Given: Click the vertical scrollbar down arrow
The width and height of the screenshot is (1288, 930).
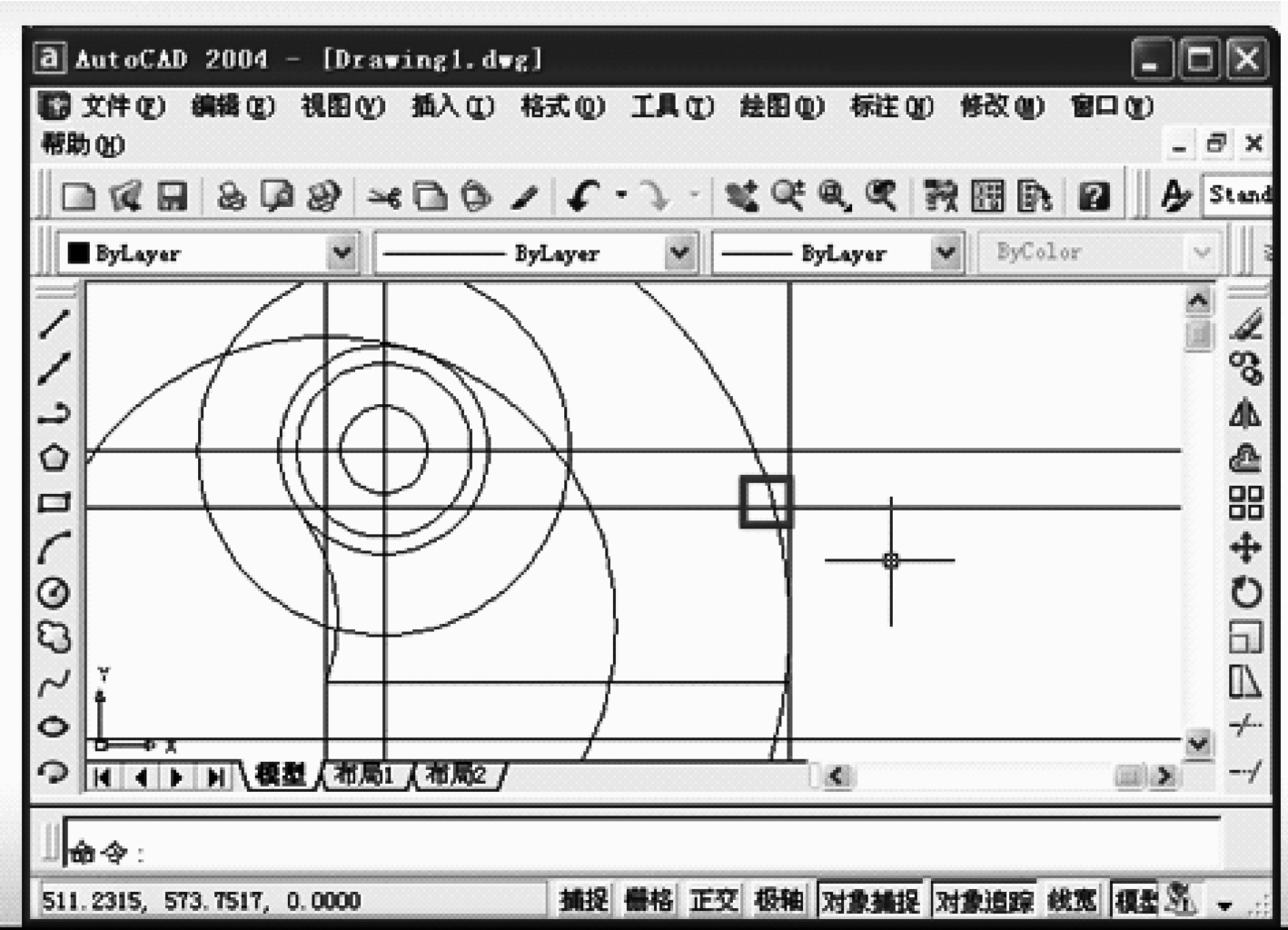Looking at the screenshot, I should 1198,743.
